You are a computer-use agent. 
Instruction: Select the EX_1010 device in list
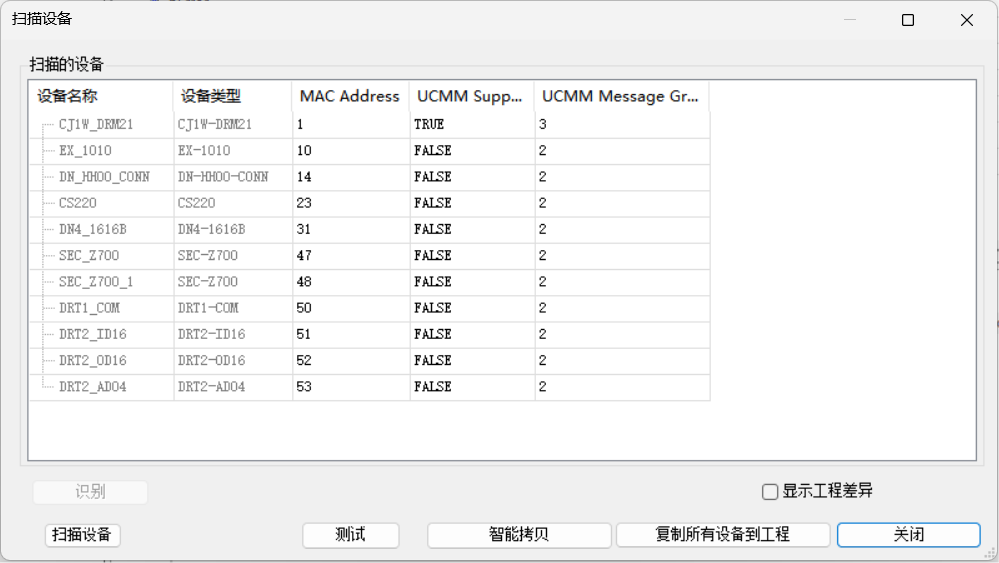85,151
